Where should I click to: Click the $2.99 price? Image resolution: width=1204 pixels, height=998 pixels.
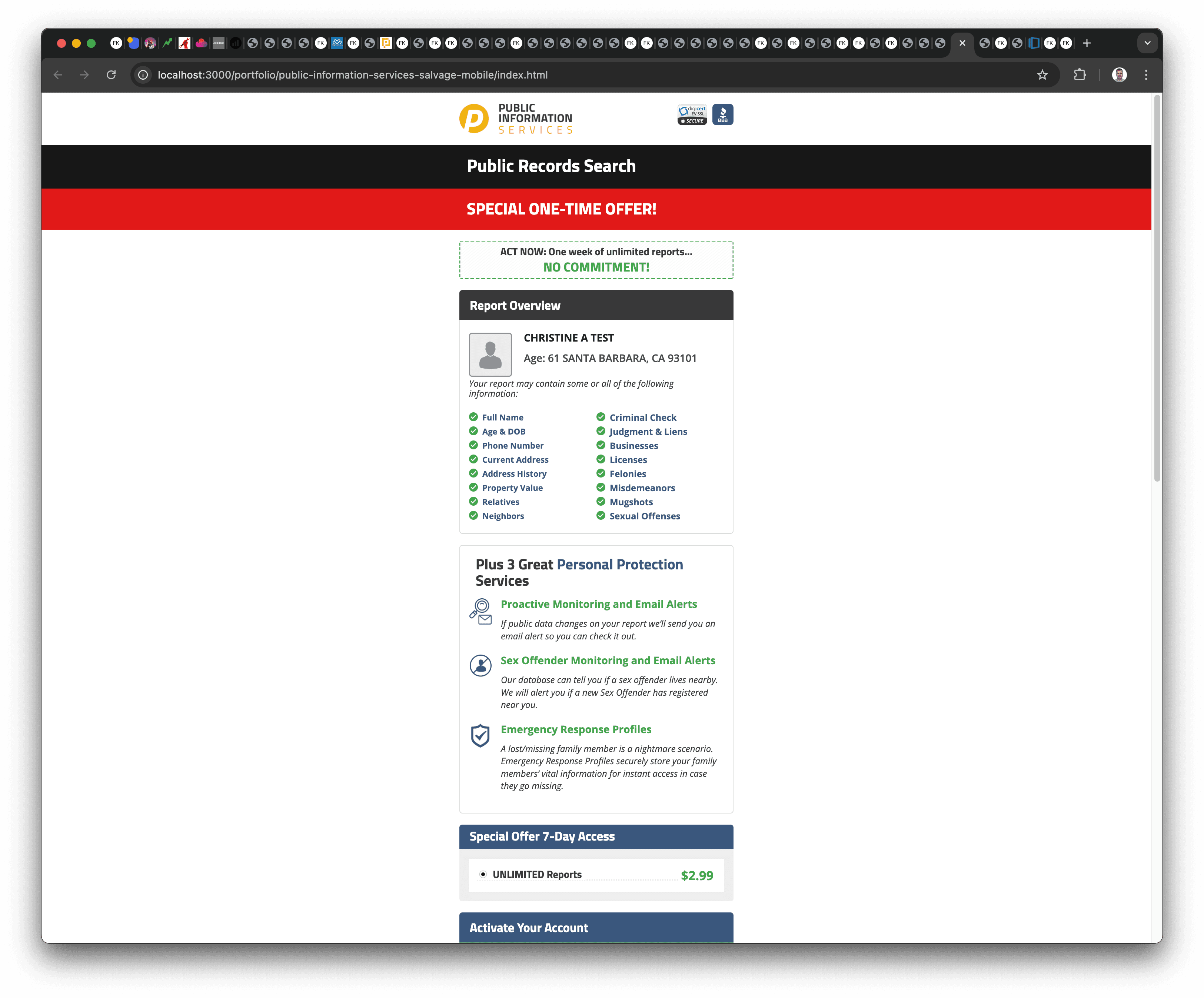pos(696,875)
